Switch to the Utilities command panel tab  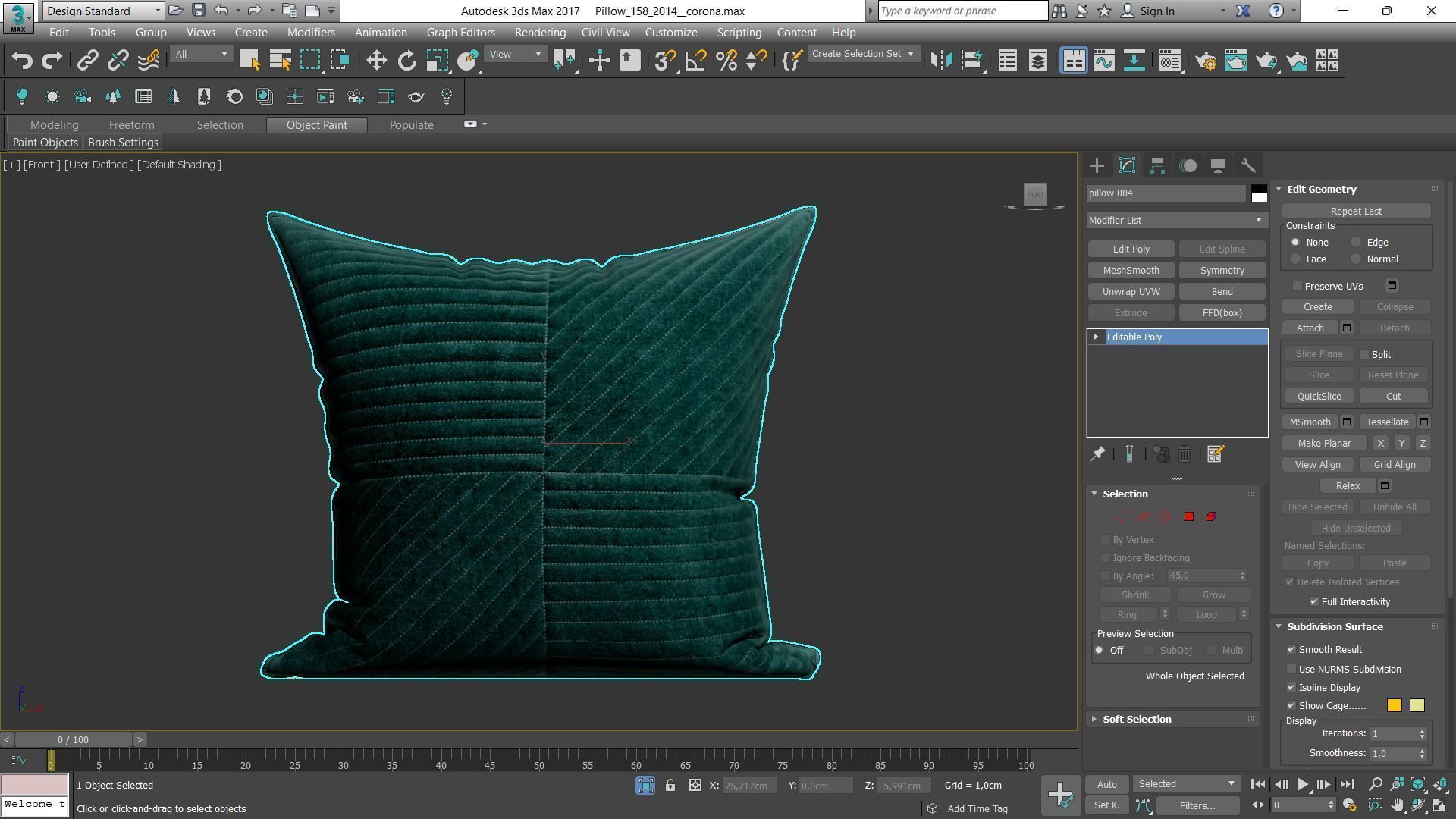(1248, 165)
